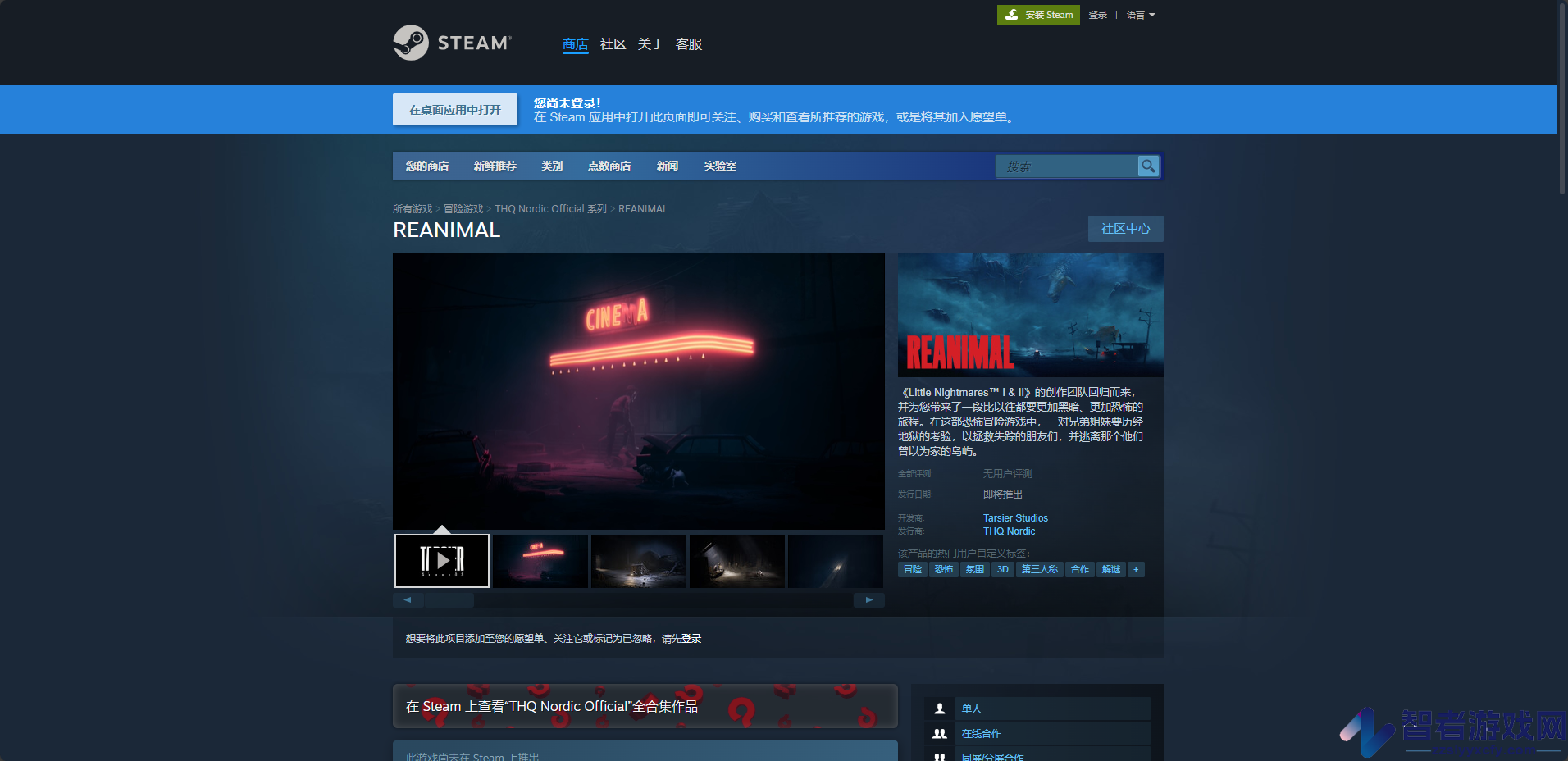This screenshot has height=761, width=1568.
Task: Click the 登录 login link
Action: (1098, 15)
